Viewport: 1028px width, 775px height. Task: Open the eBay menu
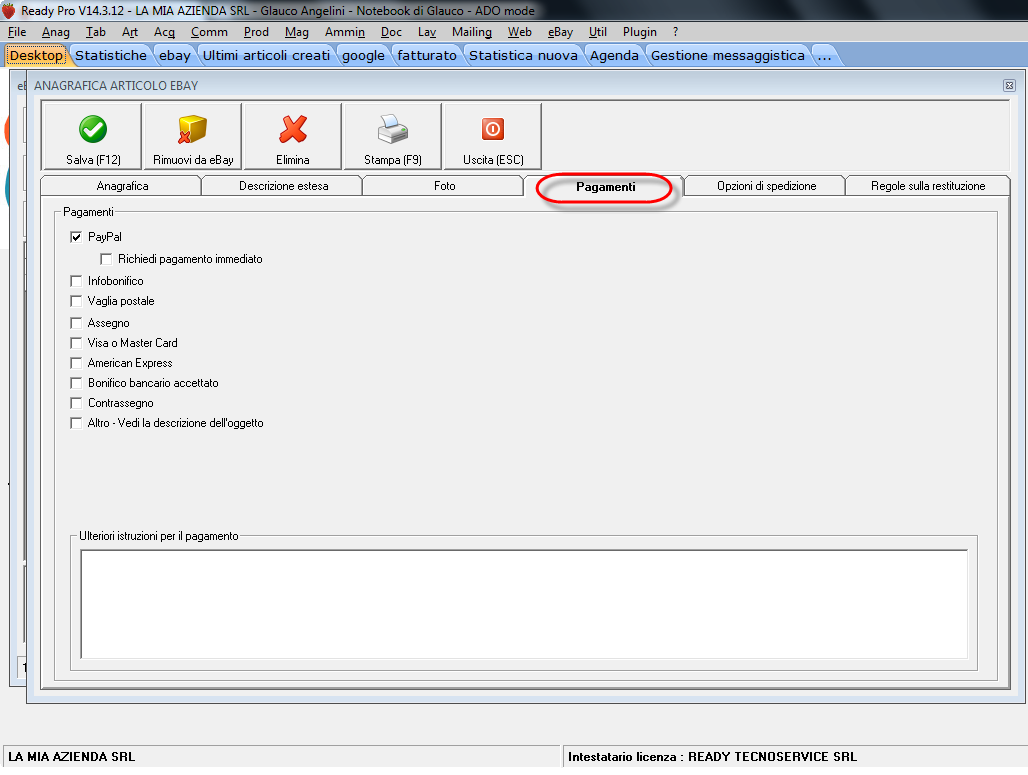(x=561, y=32)
